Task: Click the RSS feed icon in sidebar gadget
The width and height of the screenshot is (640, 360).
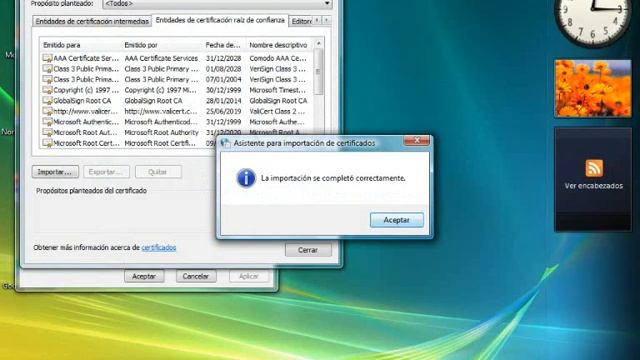Action: [x=594, y=168]
